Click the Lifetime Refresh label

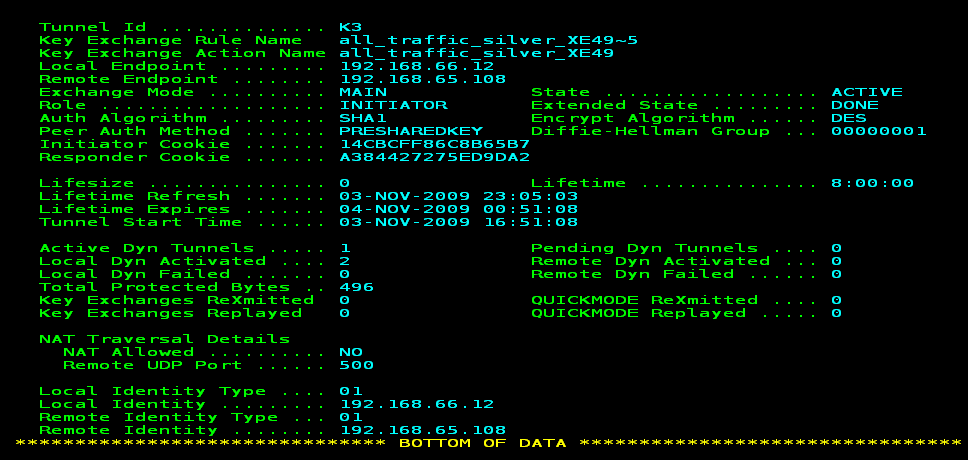click(135, 196)
